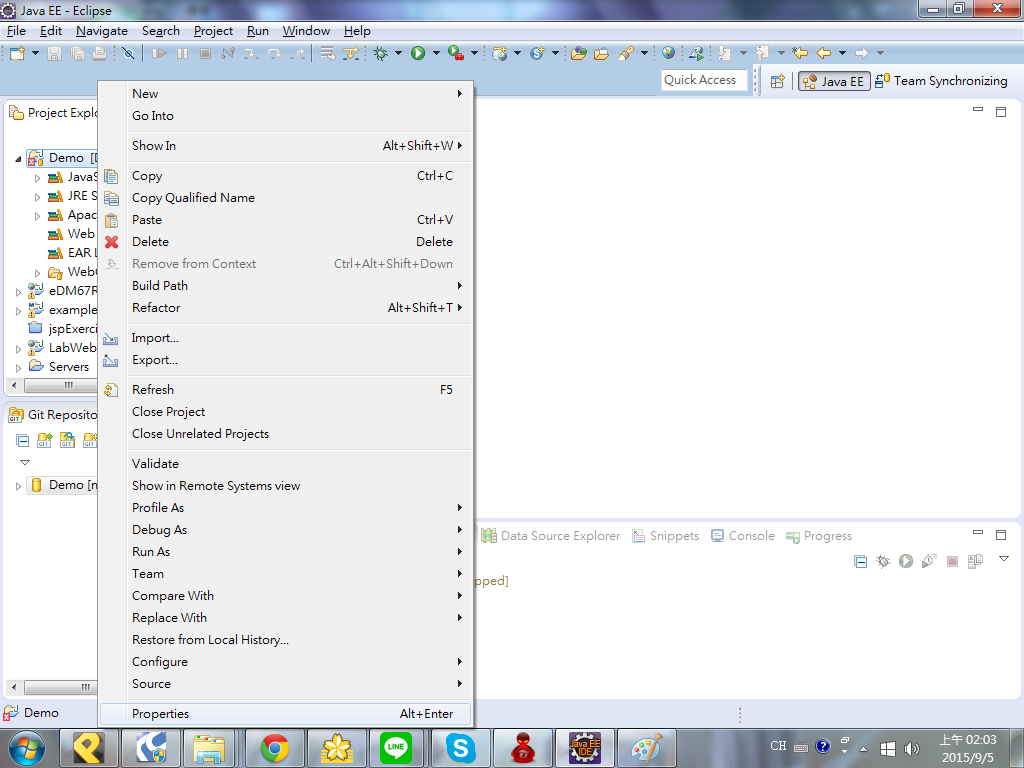Click Delete in the context menu

(285, 242)
